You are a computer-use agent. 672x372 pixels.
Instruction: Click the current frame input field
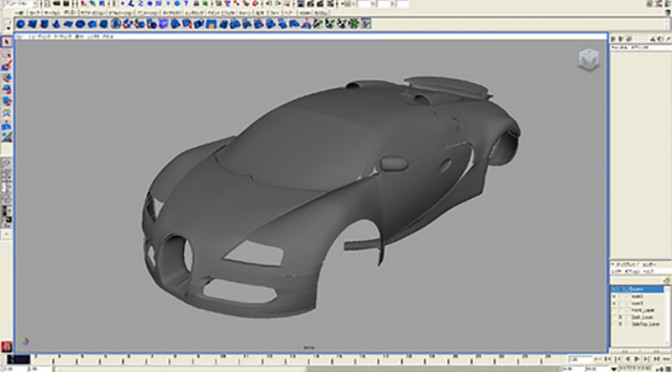pos(580,359)
